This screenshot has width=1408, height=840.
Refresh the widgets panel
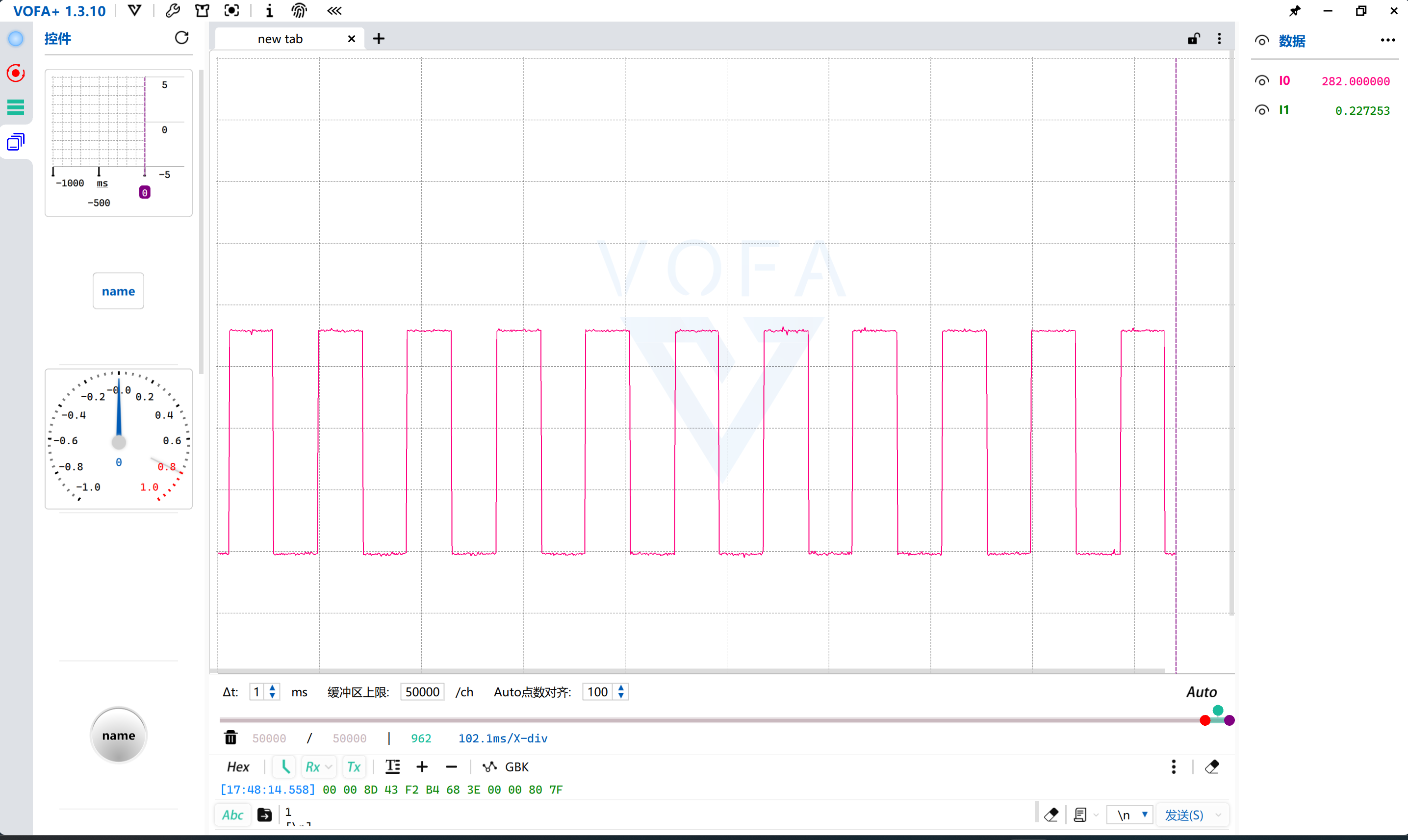point(181,38)
